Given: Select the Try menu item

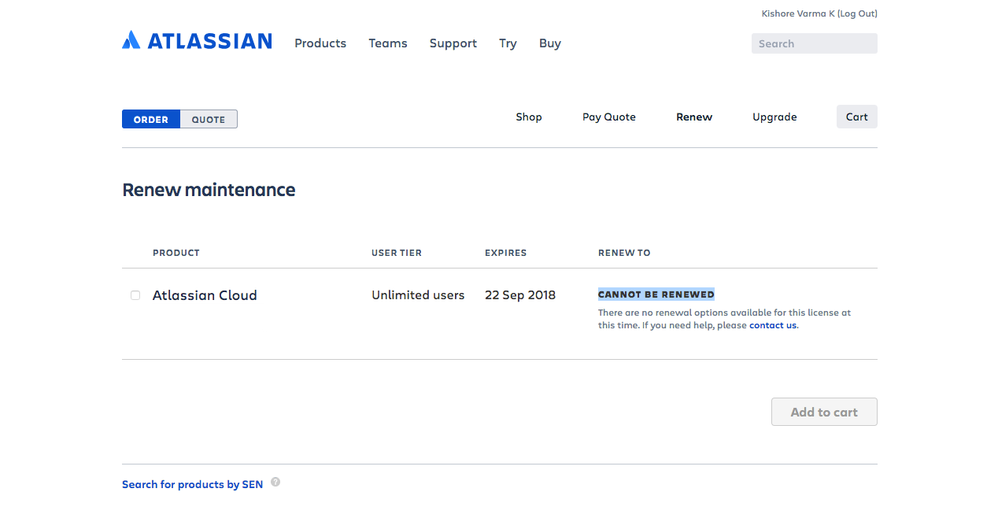Looking at the screenshot, I should 508,43.
